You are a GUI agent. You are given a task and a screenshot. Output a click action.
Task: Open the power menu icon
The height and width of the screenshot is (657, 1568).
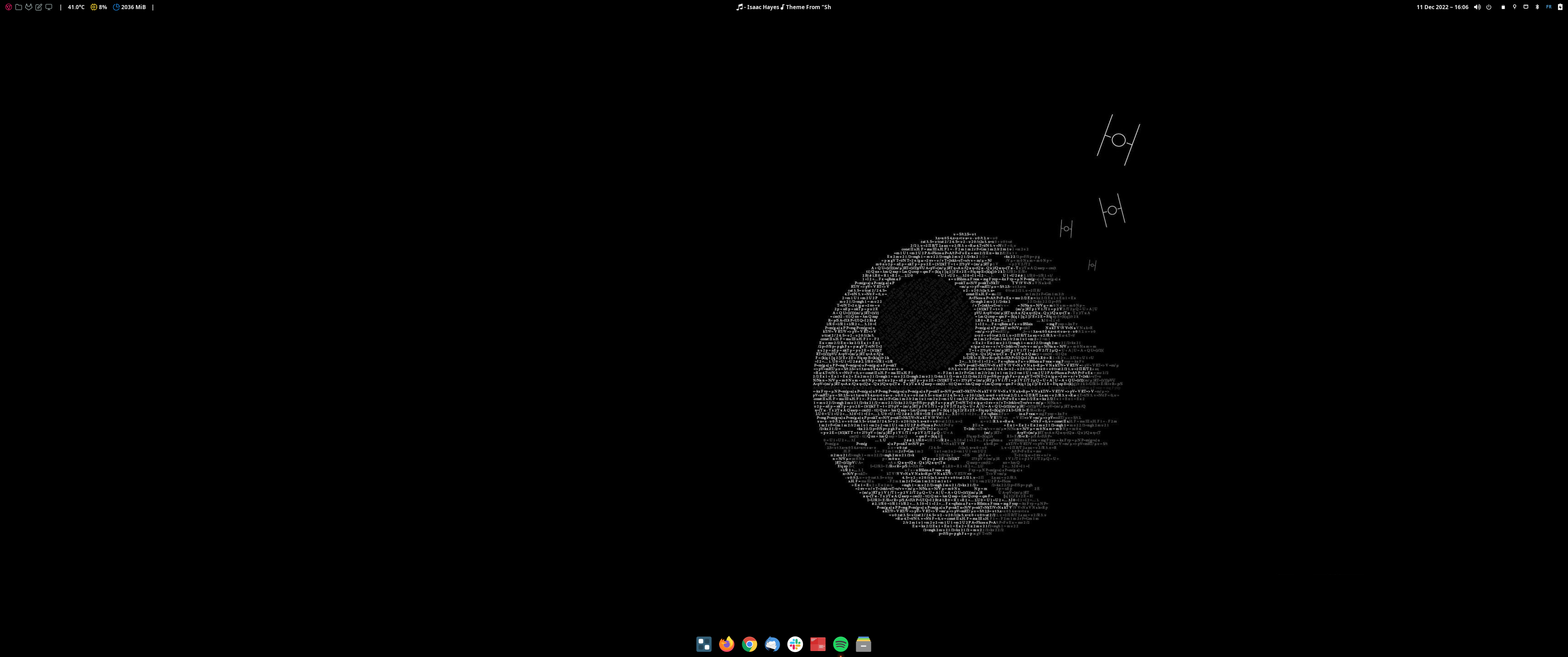click(x=1489, y=7)
